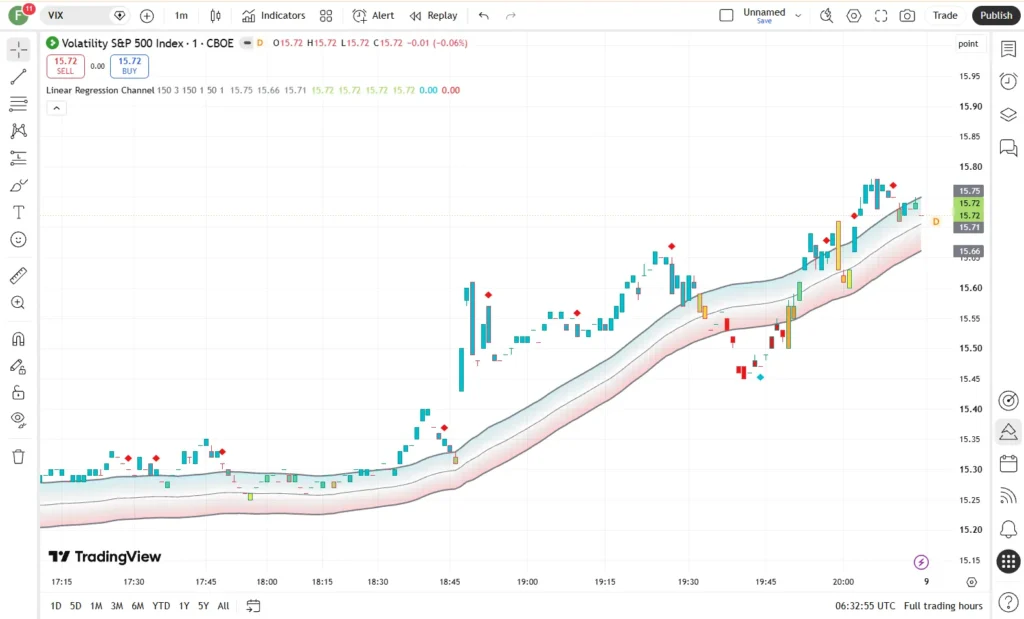
Task: Open the notifications bell icon
Action: 1008,528
